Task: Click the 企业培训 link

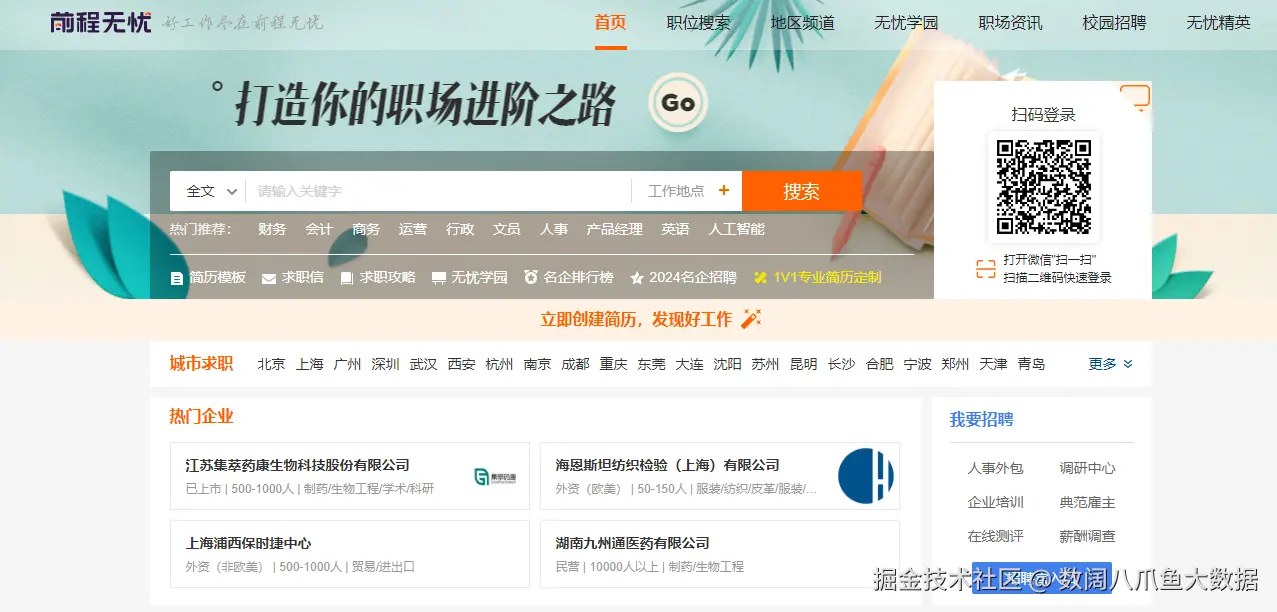Action: tap(995, 502)
